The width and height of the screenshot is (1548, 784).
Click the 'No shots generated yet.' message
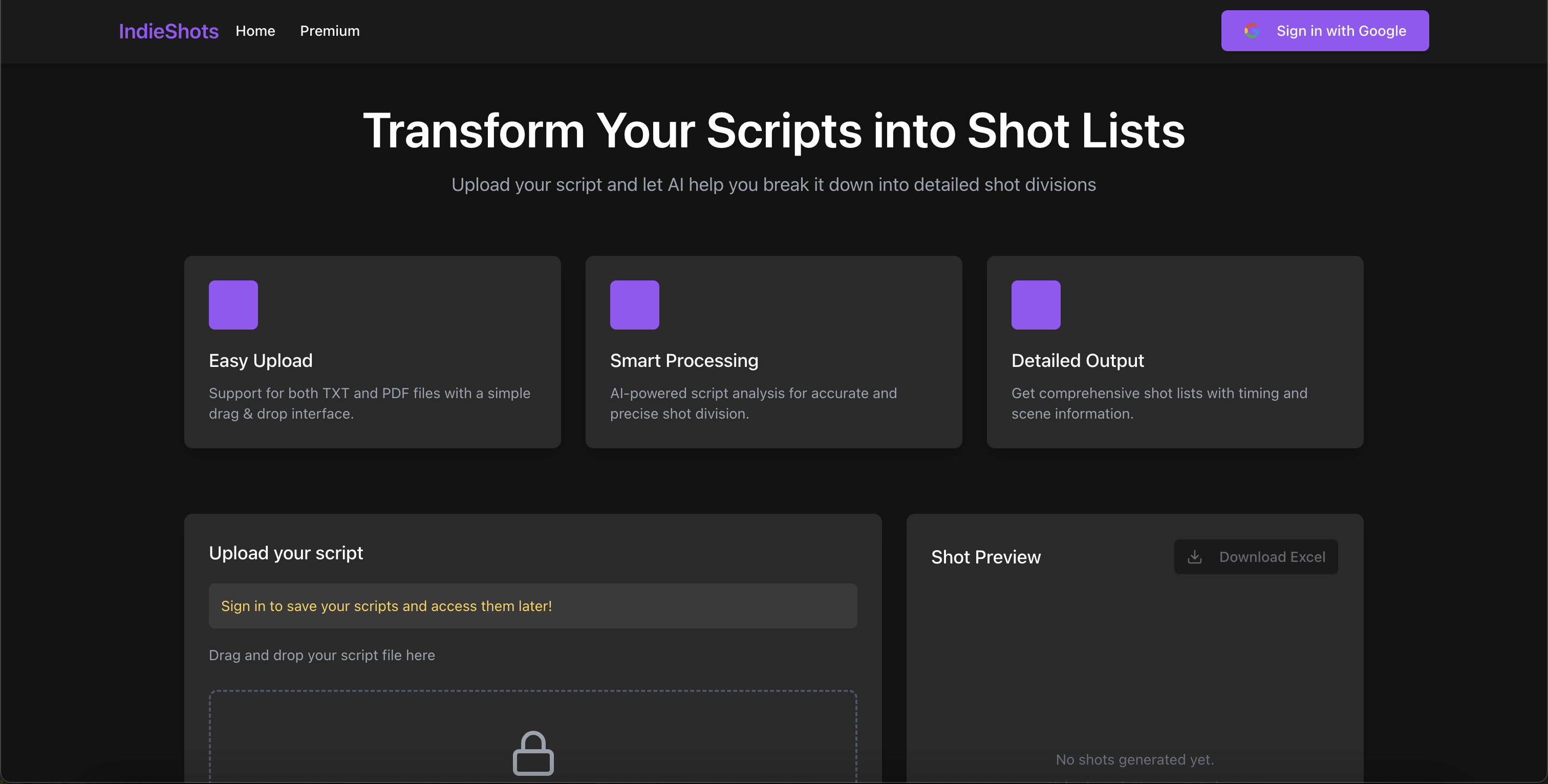point(1134,759)
